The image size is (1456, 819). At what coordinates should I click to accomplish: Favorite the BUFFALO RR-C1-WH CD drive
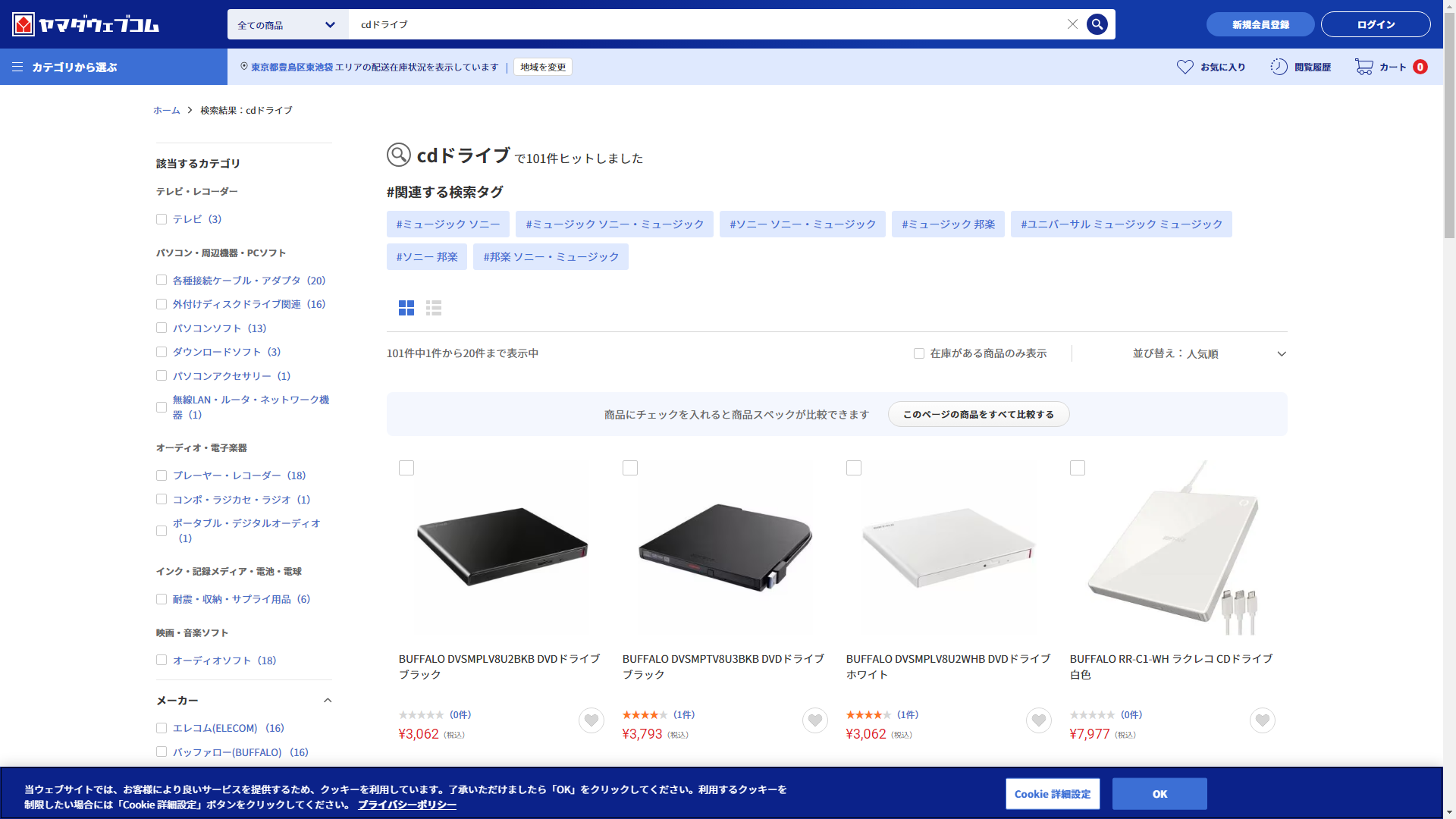tap(1262, 720)
